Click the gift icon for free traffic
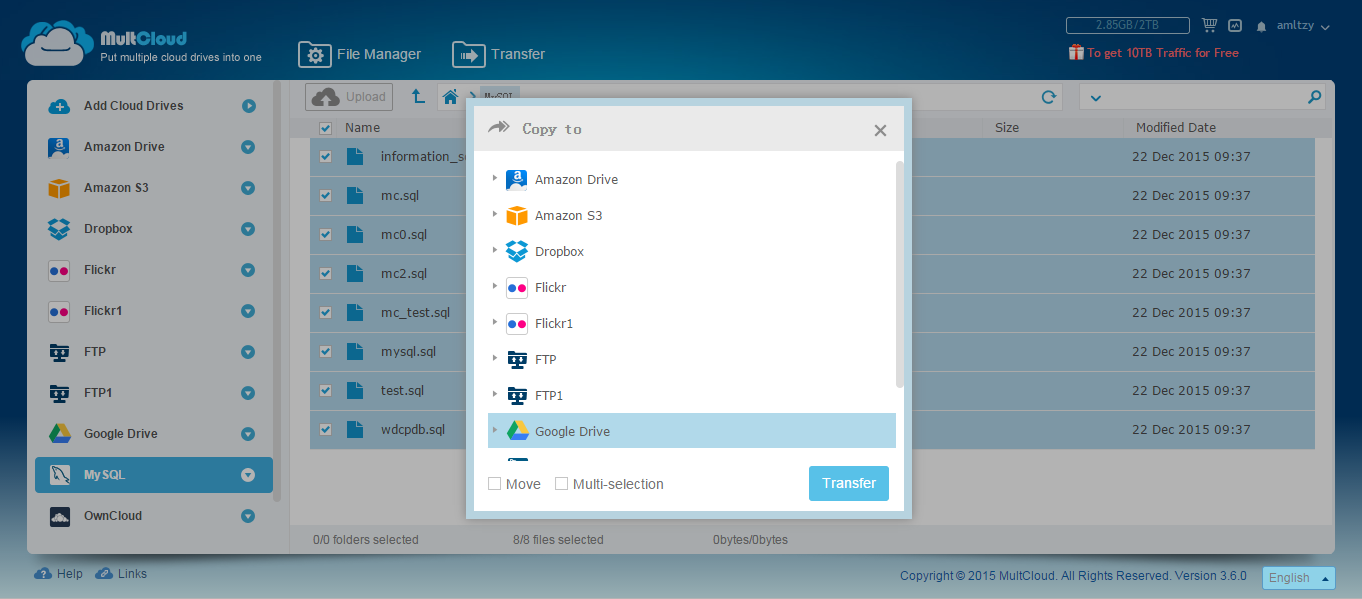 pyautogui.click(x=1076, y=52)
